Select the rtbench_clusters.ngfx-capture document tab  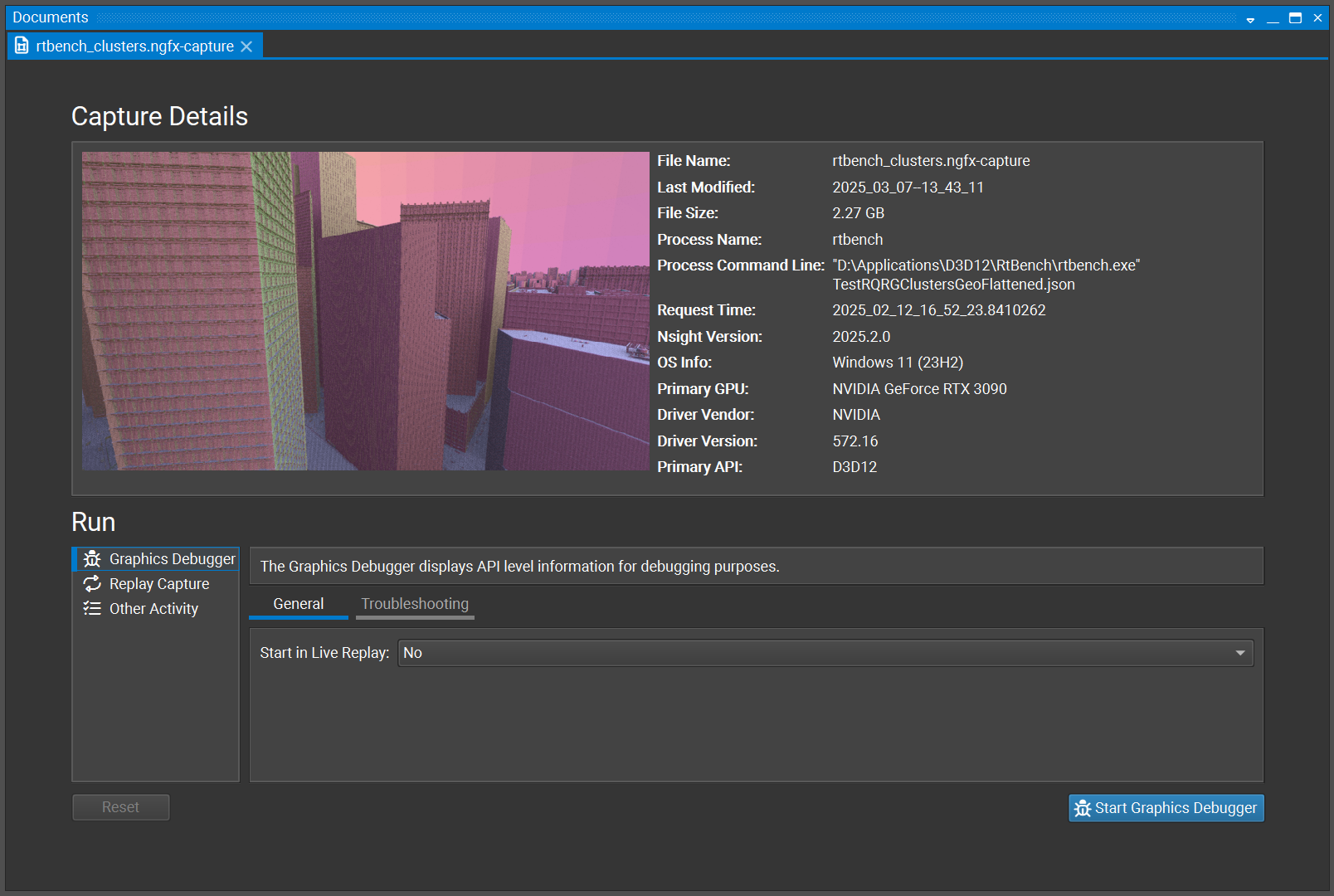133,46
